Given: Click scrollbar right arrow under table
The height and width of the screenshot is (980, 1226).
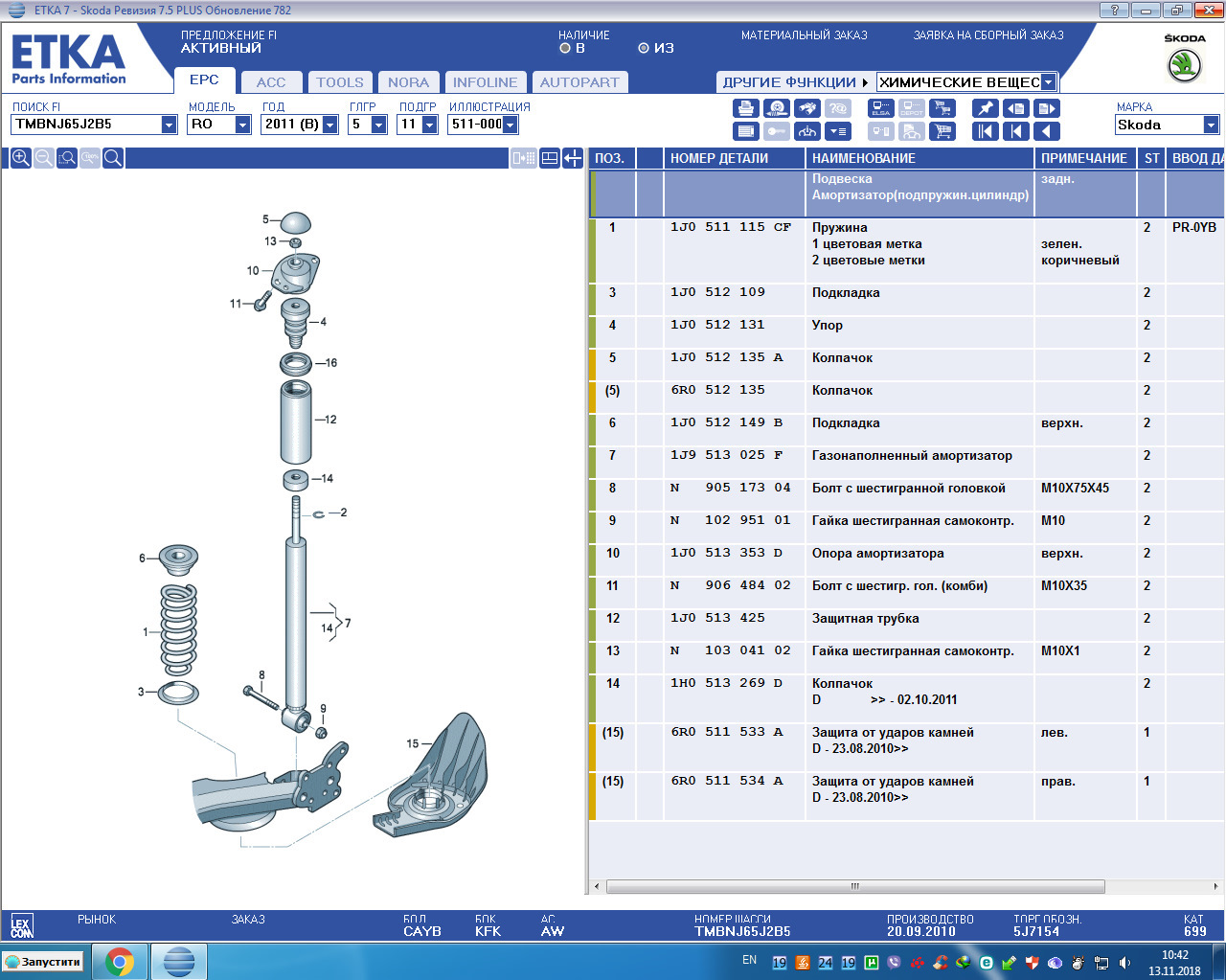Looking at the screenshot, I should (1215, 886).
